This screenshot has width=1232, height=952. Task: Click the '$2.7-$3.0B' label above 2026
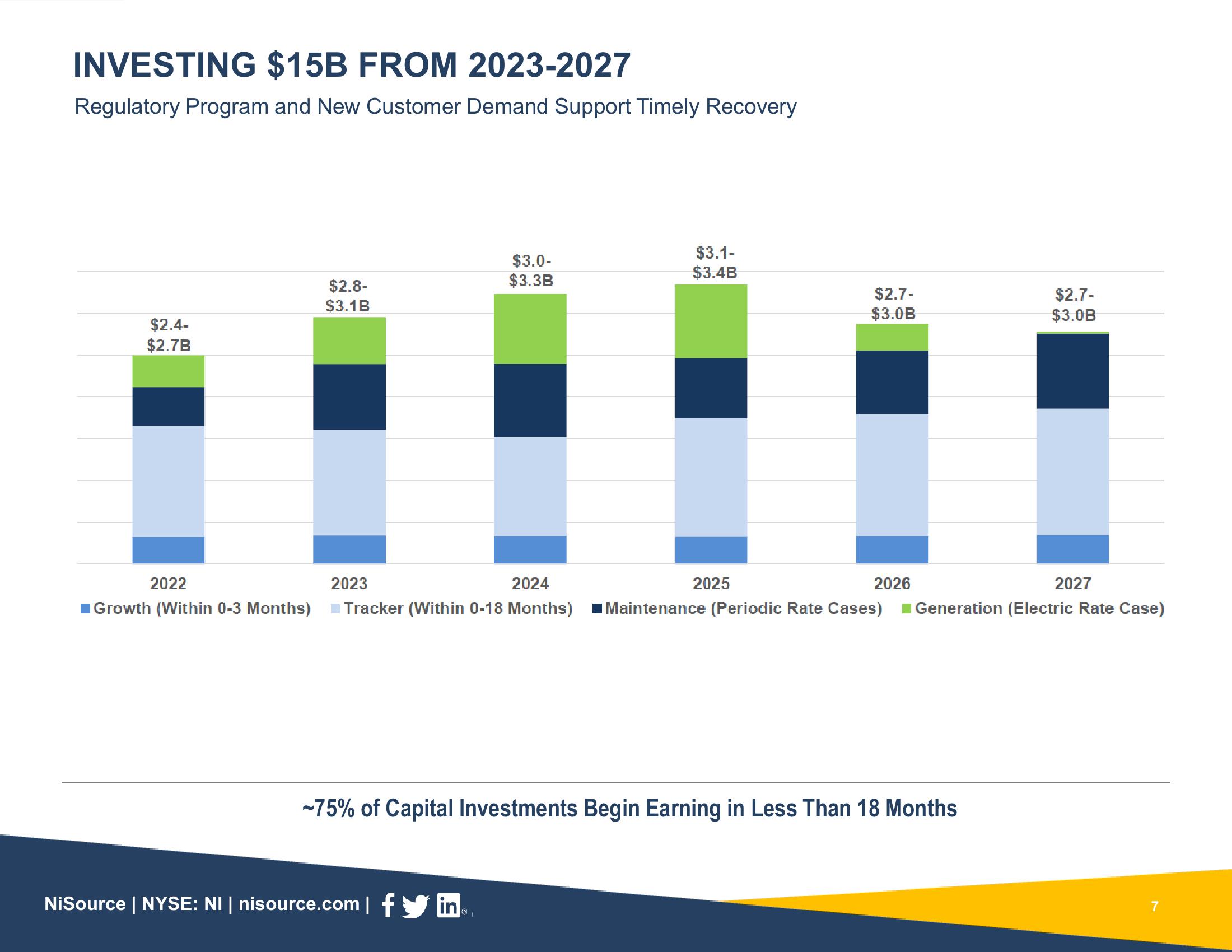click(x=894, y=304)
